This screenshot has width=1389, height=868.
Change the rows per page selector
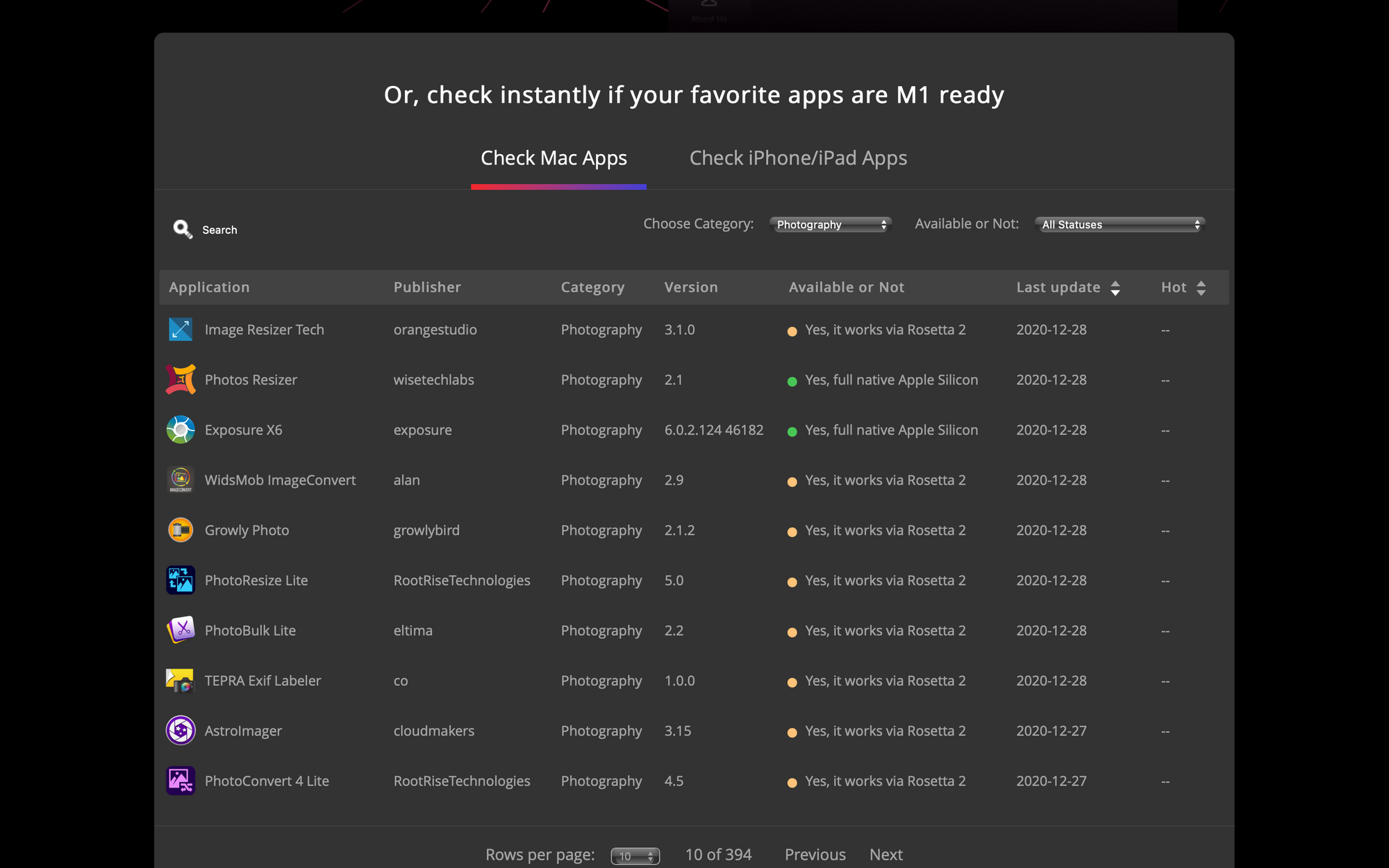pyautogui.click(x=635, y=856)
